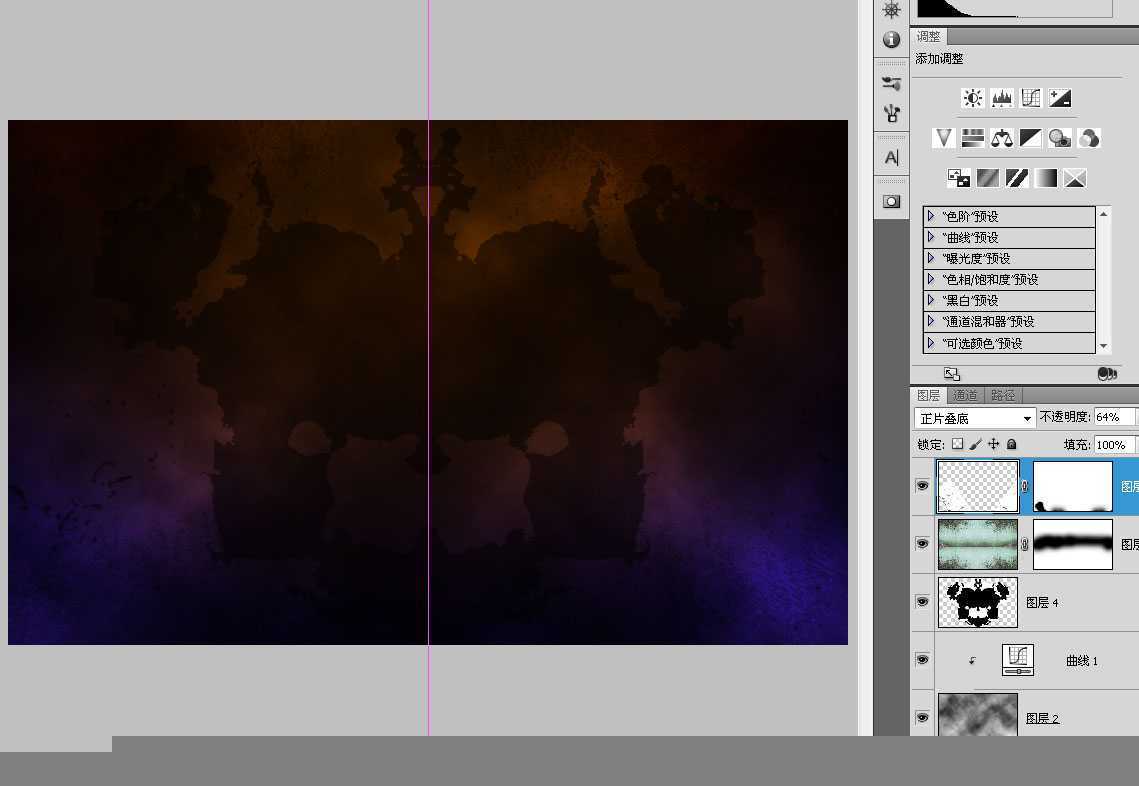
Task: Open the Character panel (A| icon)
Action: coord(891,157)
